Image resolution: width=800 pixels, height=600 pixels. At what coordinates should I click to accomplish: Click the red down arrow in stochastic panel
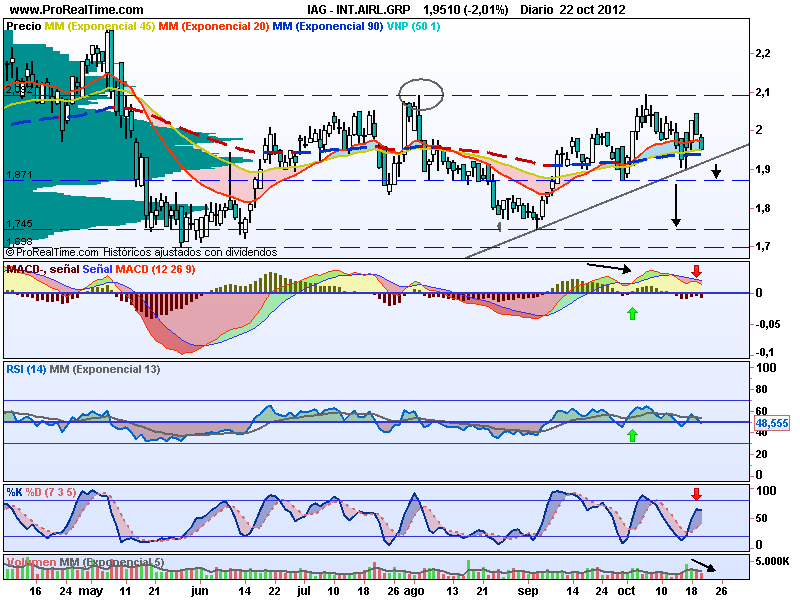click(x=697, y=494)
